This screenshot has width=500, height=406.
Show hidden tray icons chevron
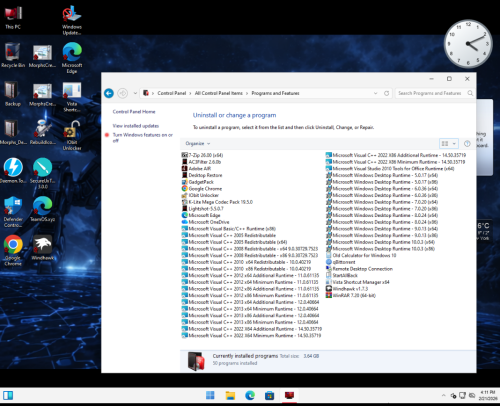(x=443, y=395)
